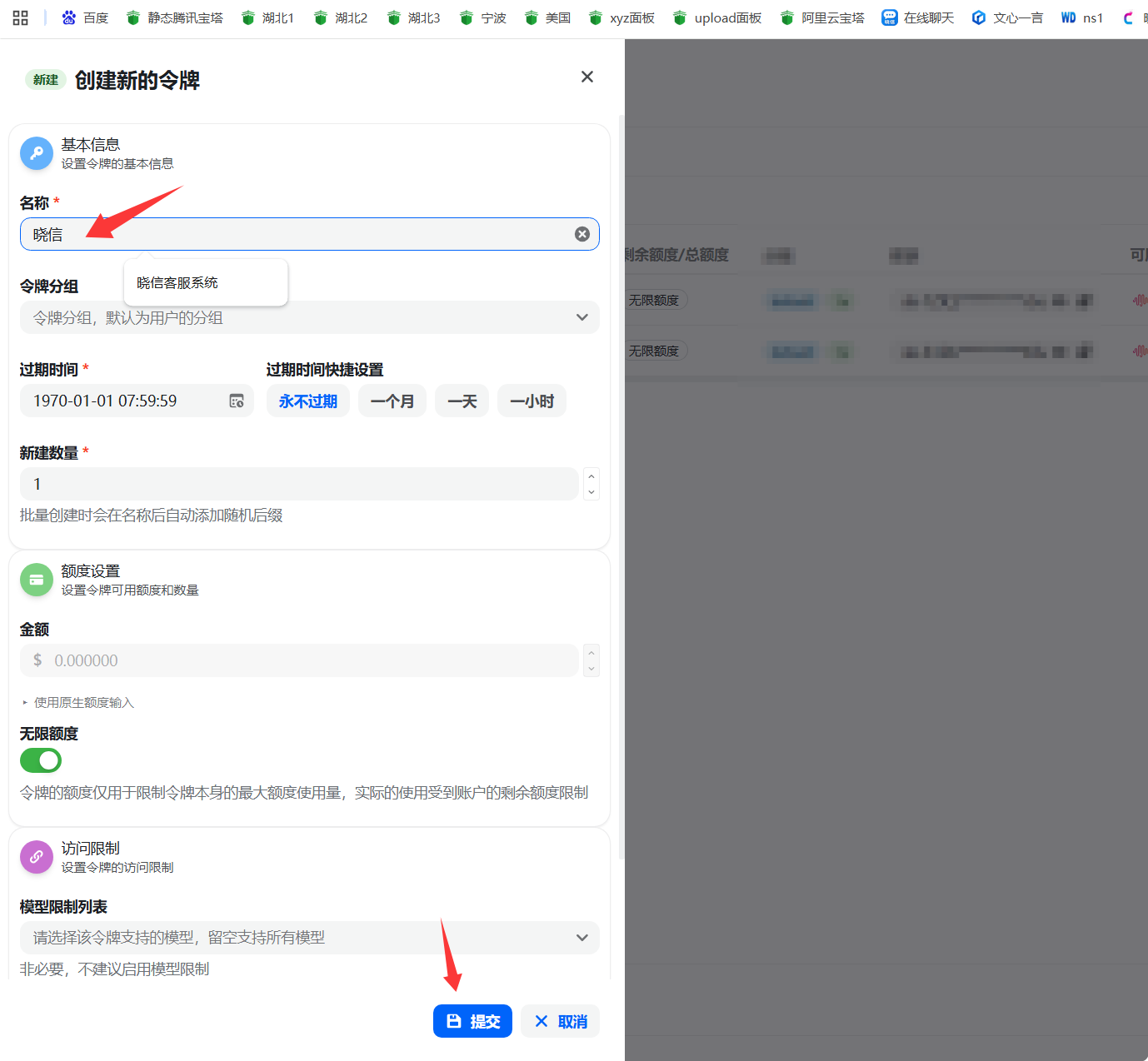
Task: Set expiry to 一小时
Action: (532, 401)
